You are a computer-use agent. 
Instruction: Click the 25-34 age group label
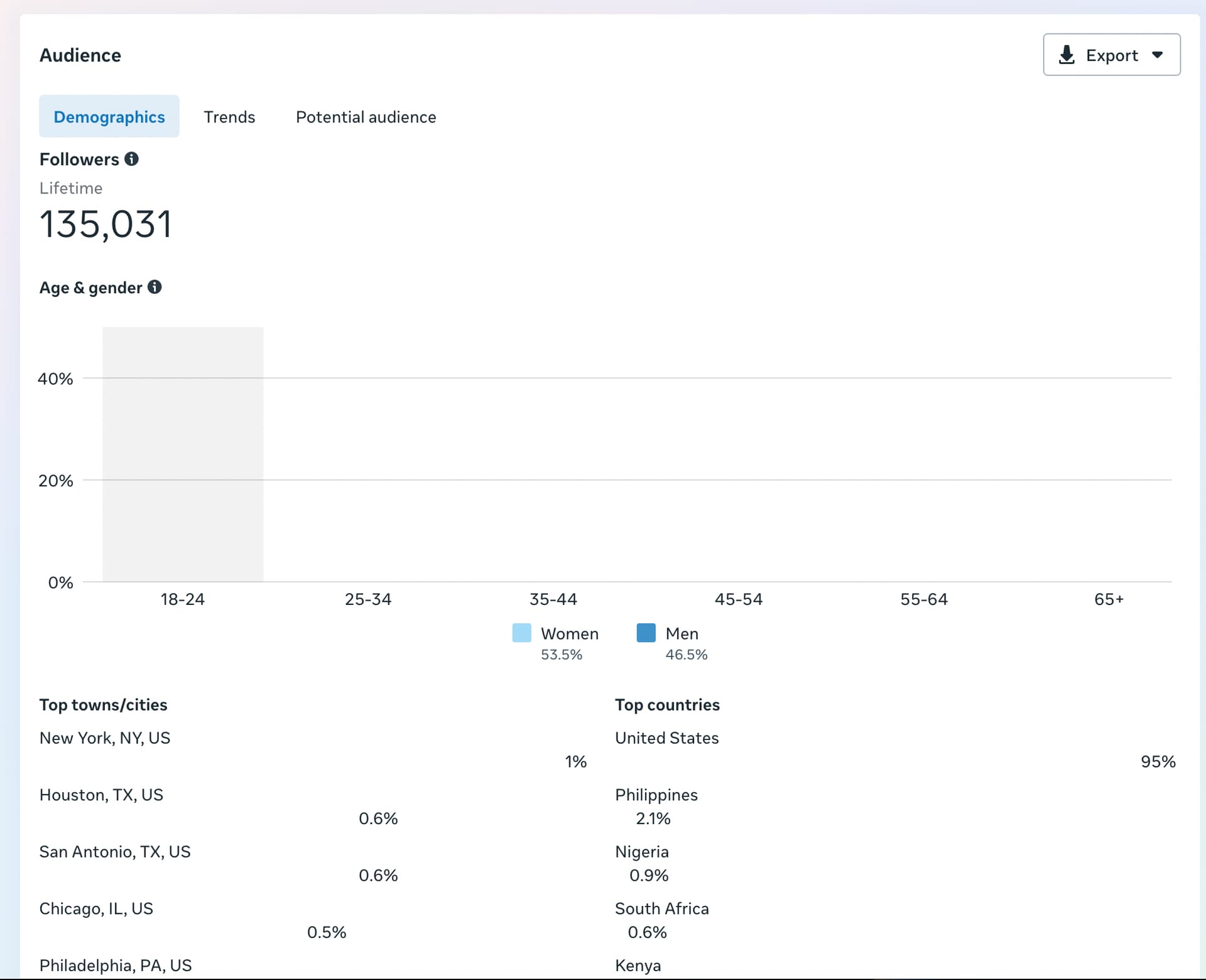coord(368,599)
